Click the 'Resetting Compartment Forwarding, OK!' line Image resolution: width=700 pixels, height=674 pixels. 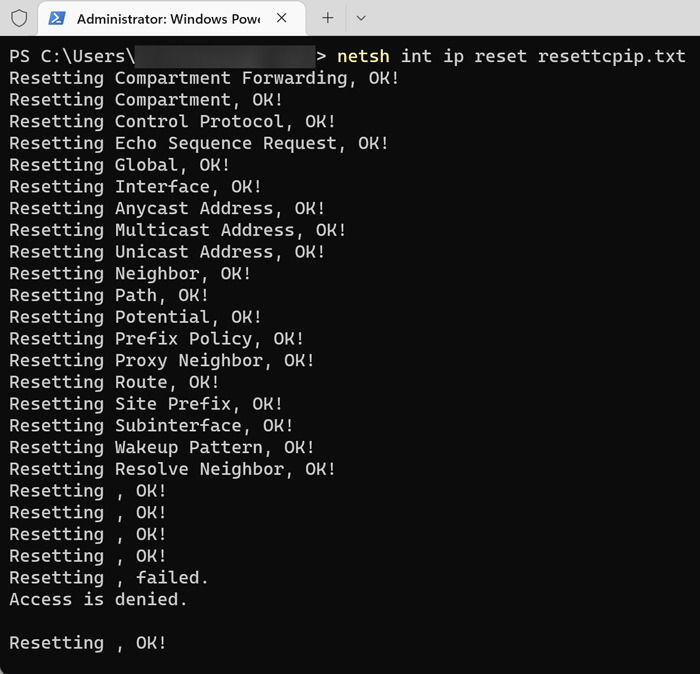pos(204,79)
